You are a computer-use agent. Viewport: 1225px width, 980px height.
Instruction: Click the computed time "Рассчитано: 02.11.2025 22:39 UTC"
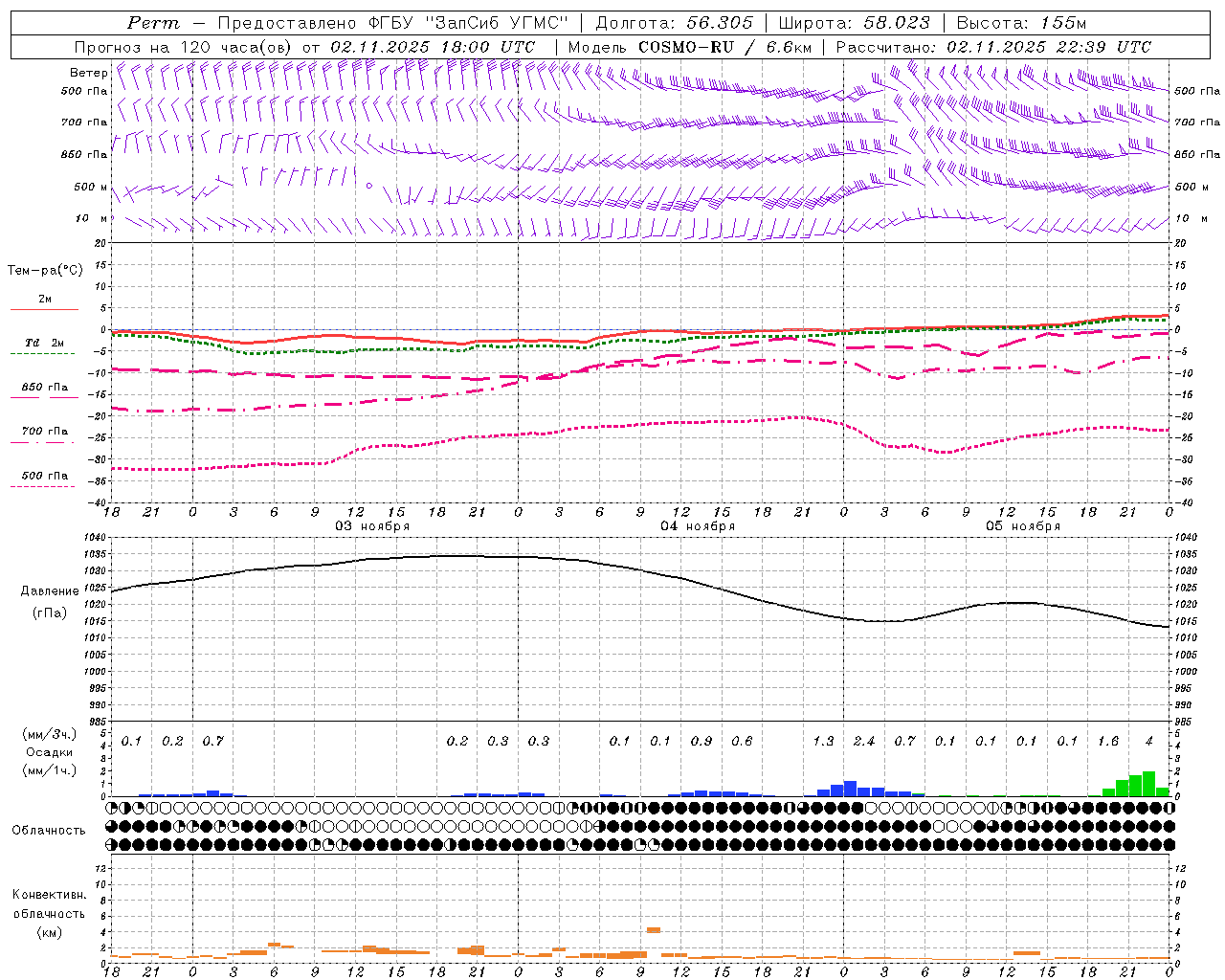pos(993,47)
